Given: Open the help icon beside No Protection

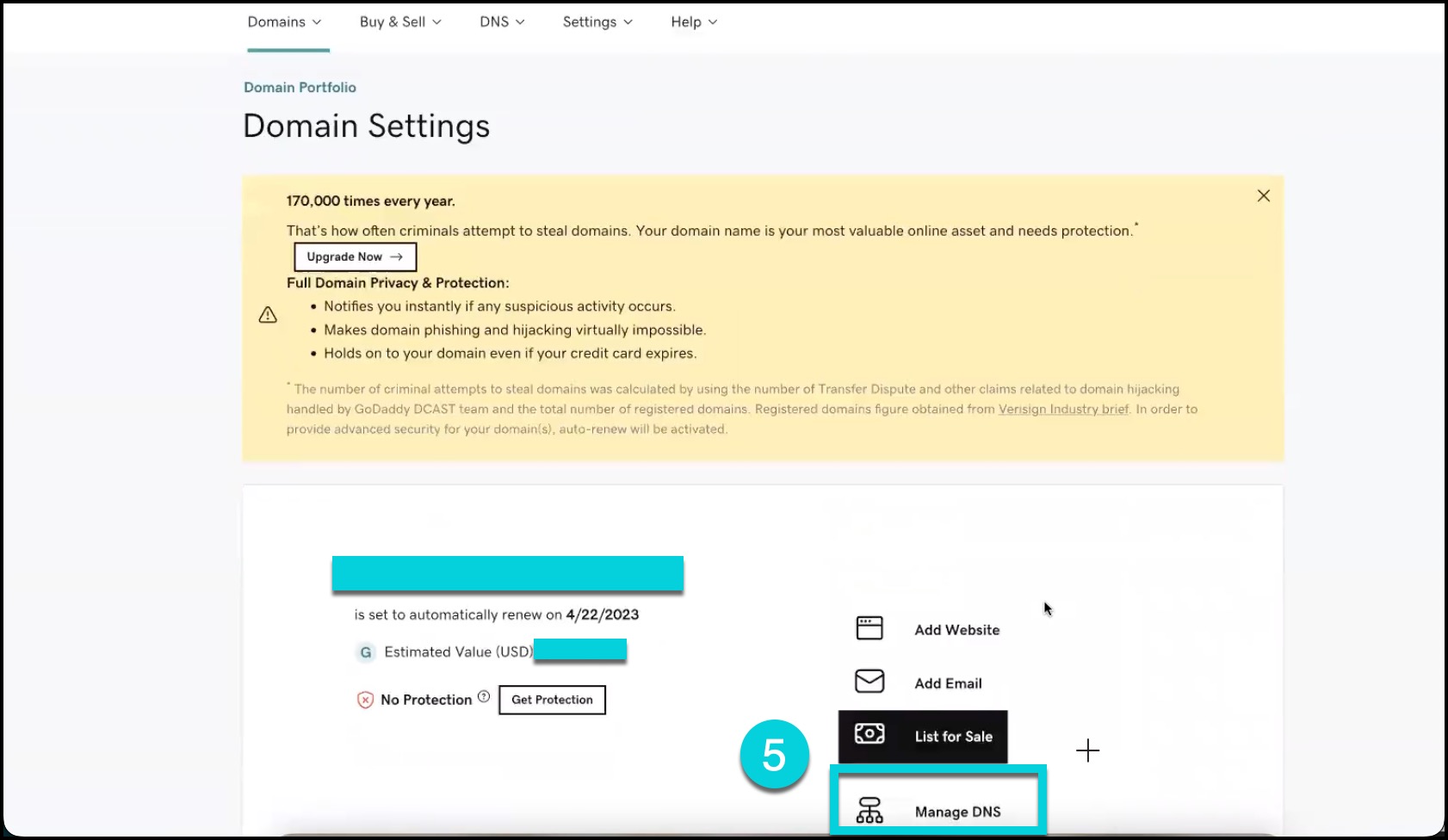Looking at the screenshot, I should 484,697.
